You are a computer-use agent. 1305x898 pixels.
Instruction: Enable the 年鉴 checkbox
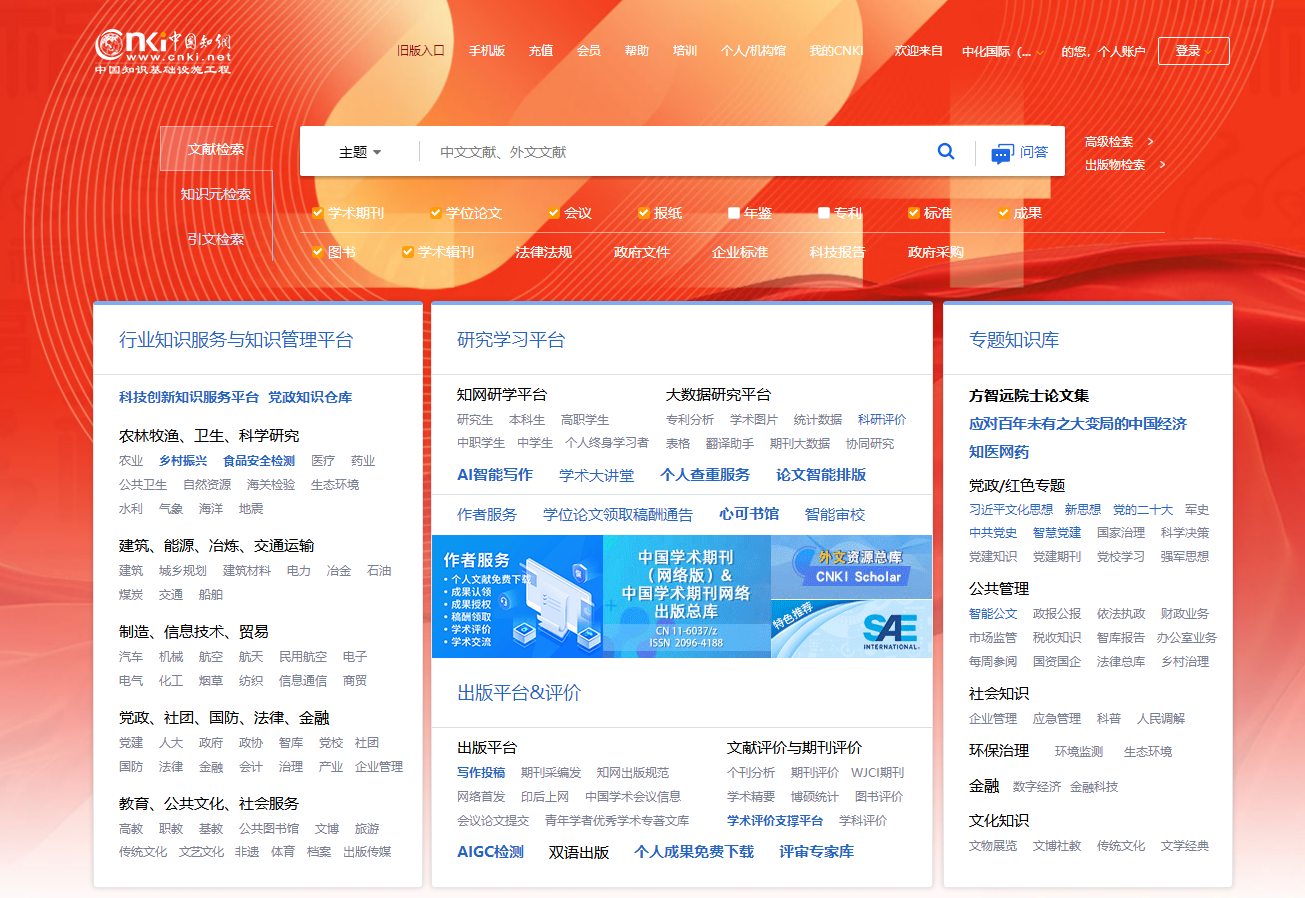coord(733,213)
